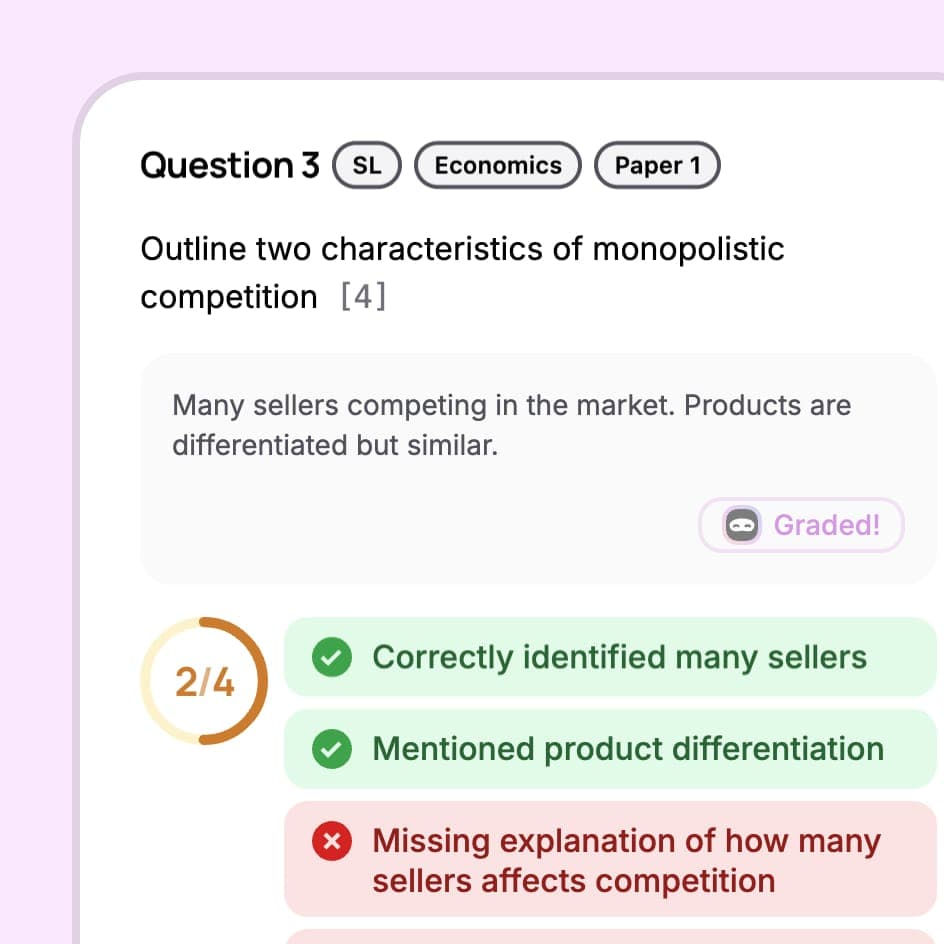
Task: Click the red X on missing explanation feedback
Action: (331, 841)
